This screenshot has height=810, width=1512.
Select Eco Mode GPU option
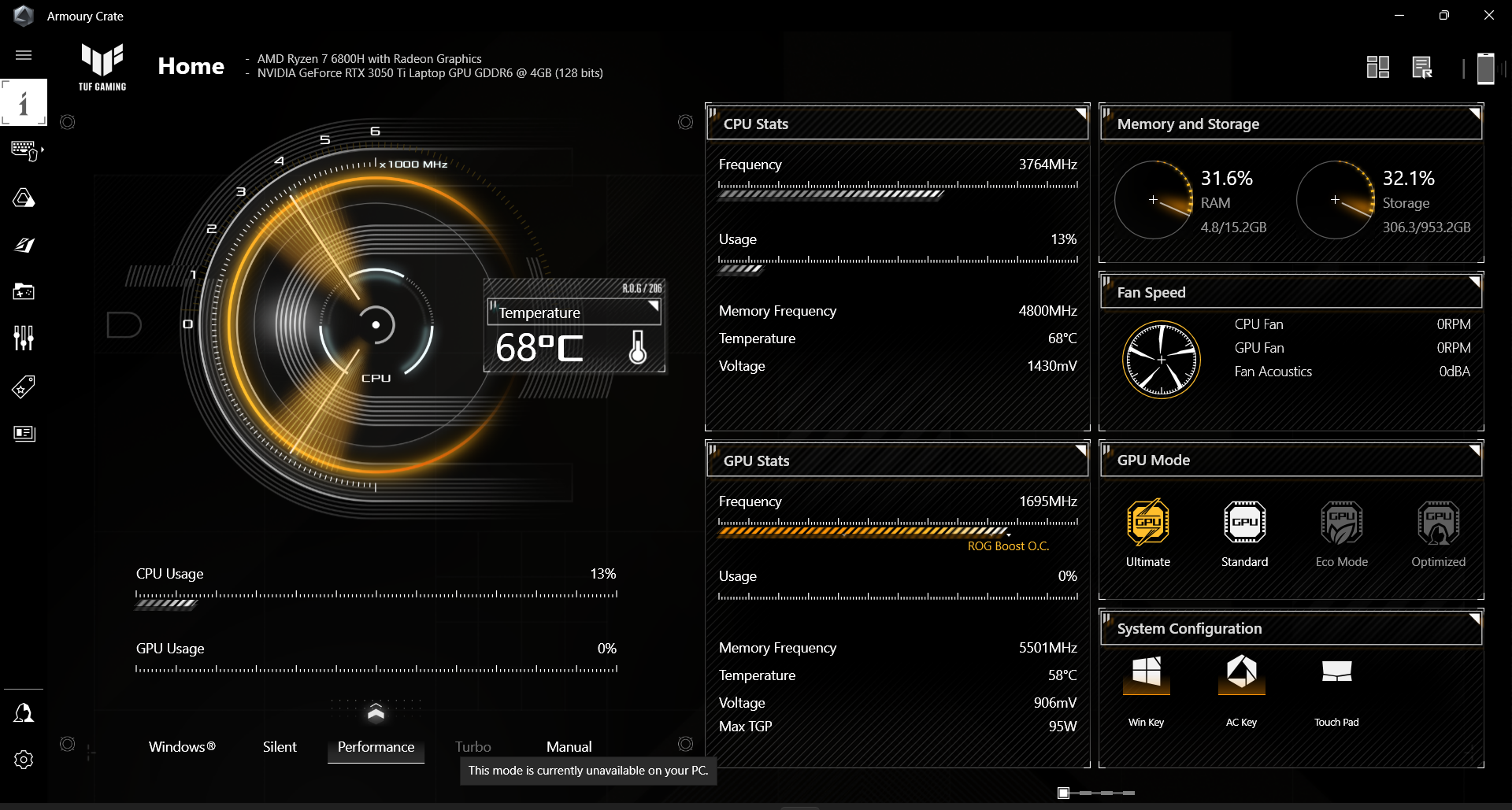(x=1342, y=534)
